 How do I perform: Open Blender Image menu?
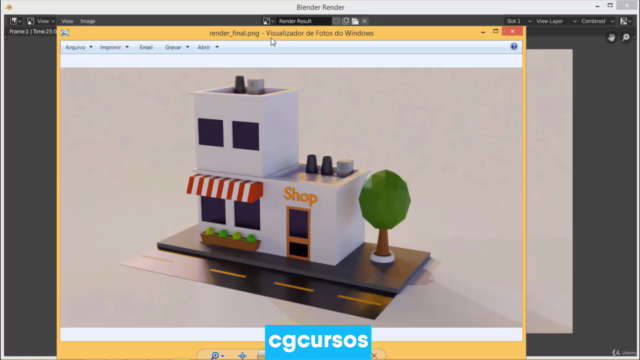(88, 21)
